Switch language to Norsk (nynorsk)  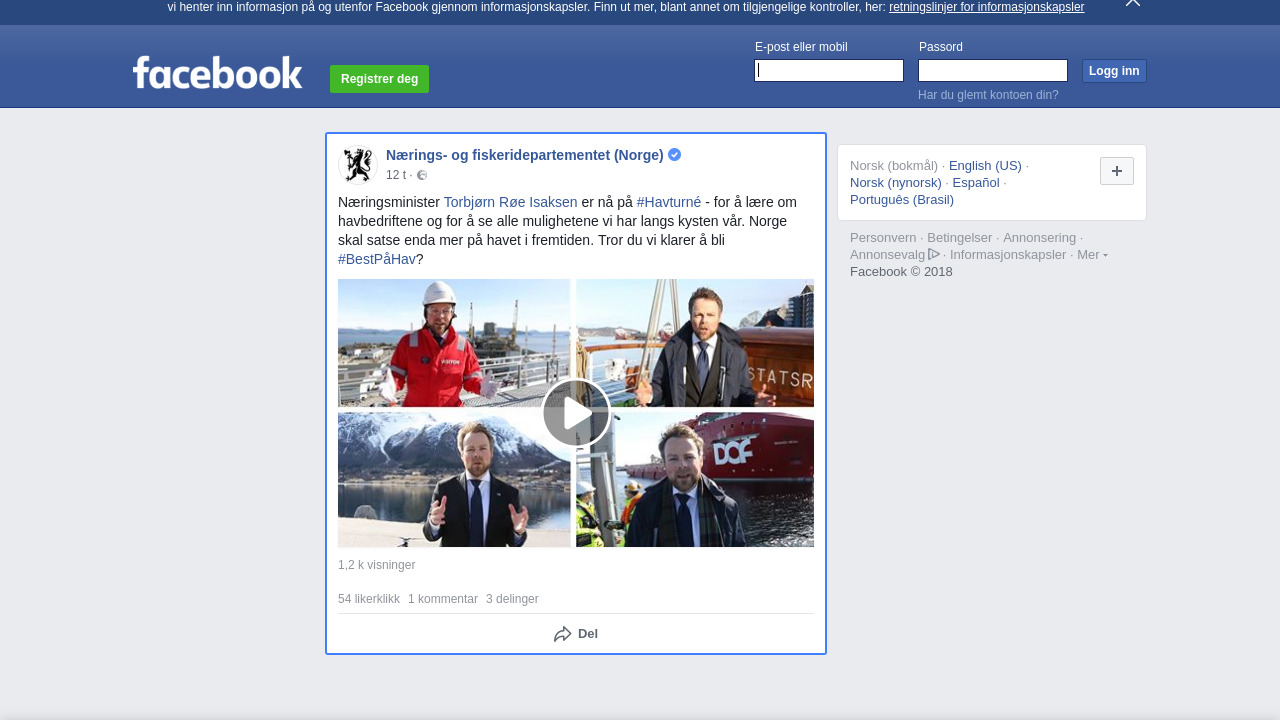pyautogui.click(x=896, y=182)
